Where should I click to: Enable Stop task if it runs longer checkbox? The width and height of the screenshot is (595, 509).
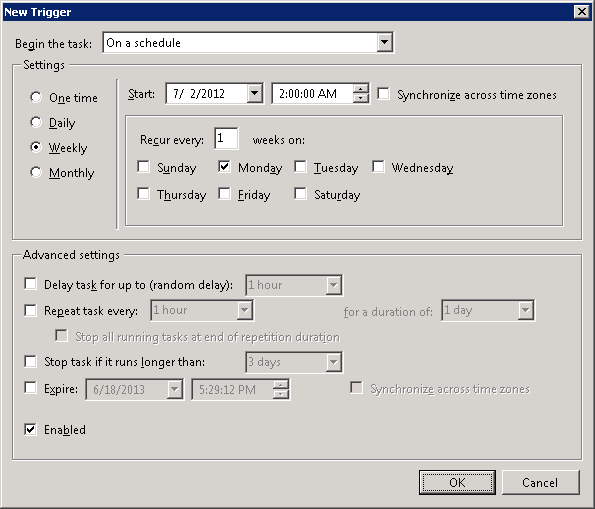(x=30, y=361)
